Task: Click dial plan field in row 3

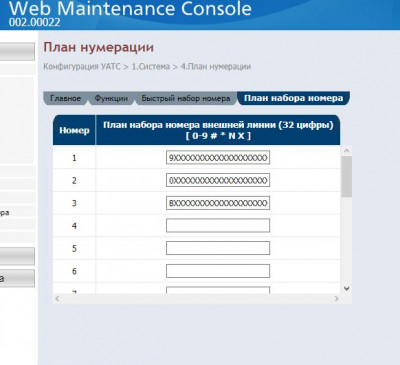Action: point(218,203)
